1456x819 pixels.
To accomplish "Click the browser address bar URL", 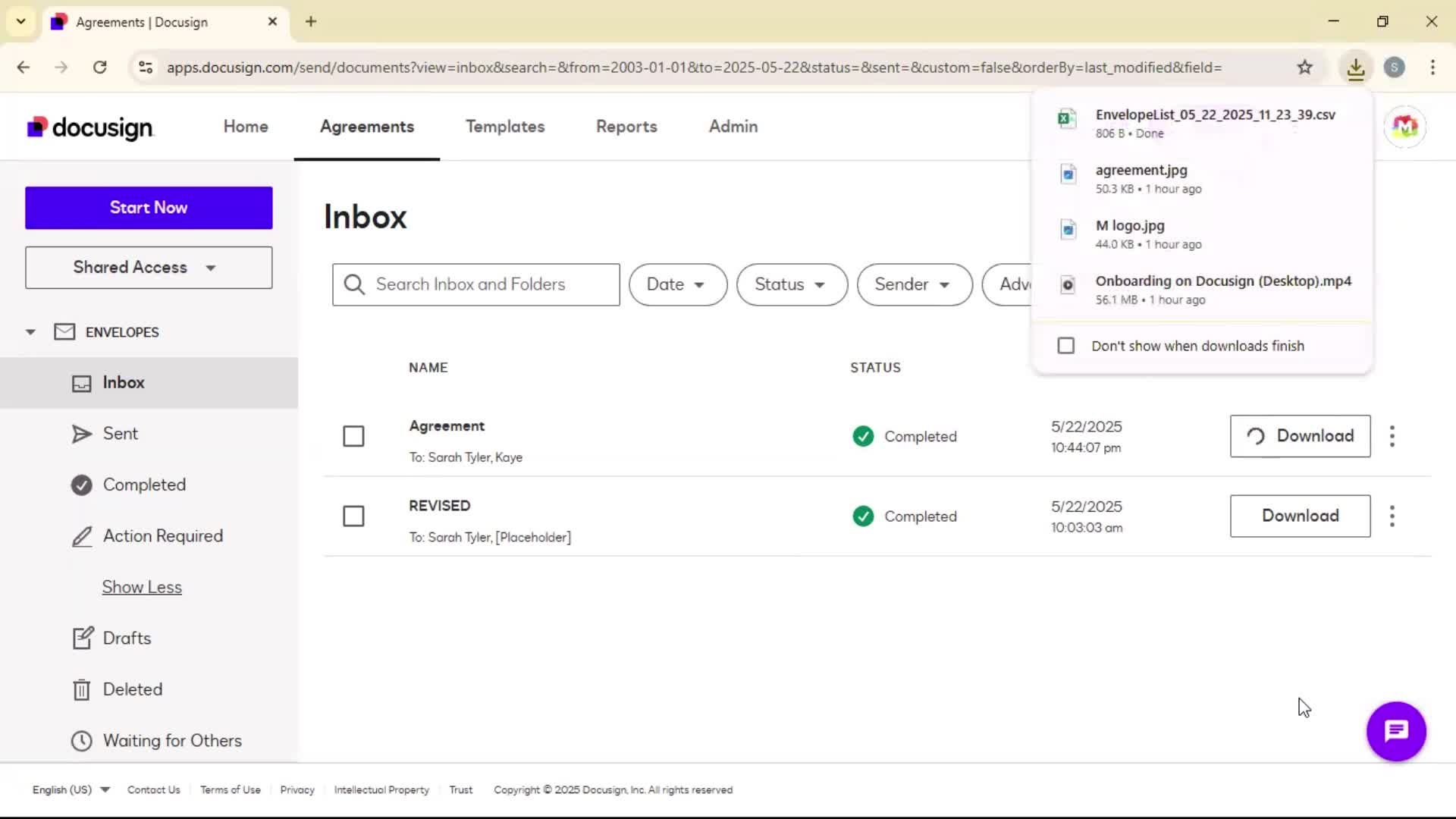I will pyautogui.click(x=694, y=67).
